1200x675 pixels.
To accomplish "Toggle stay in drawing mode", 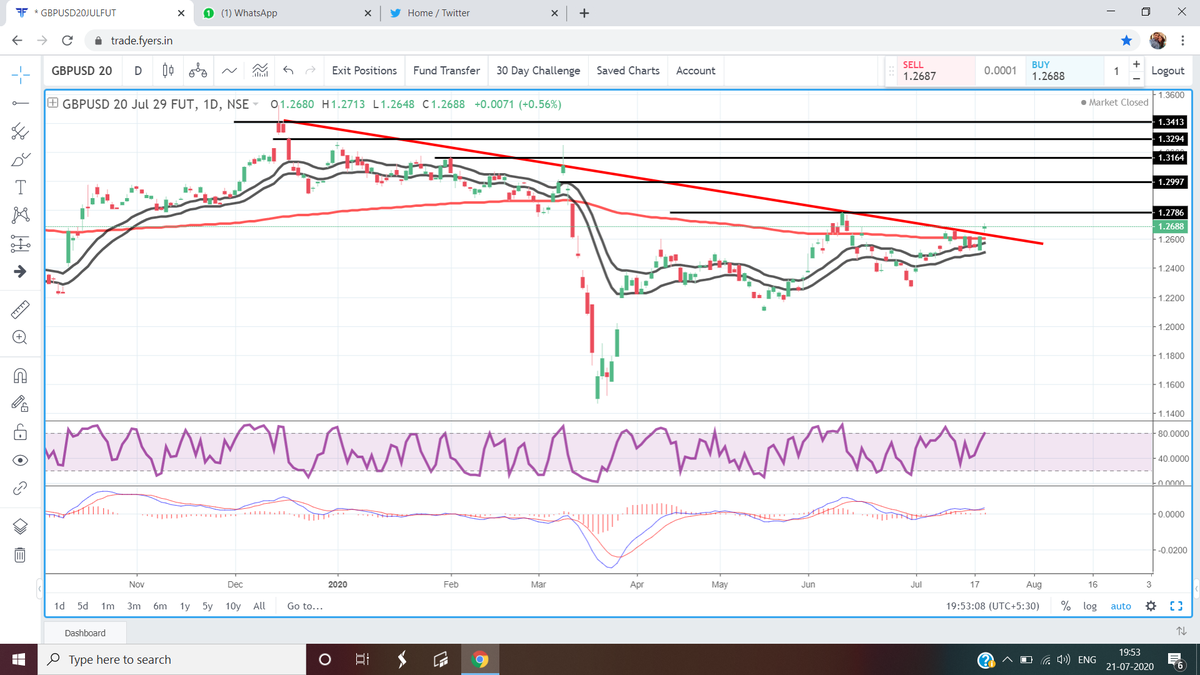I will click(19, 404).
